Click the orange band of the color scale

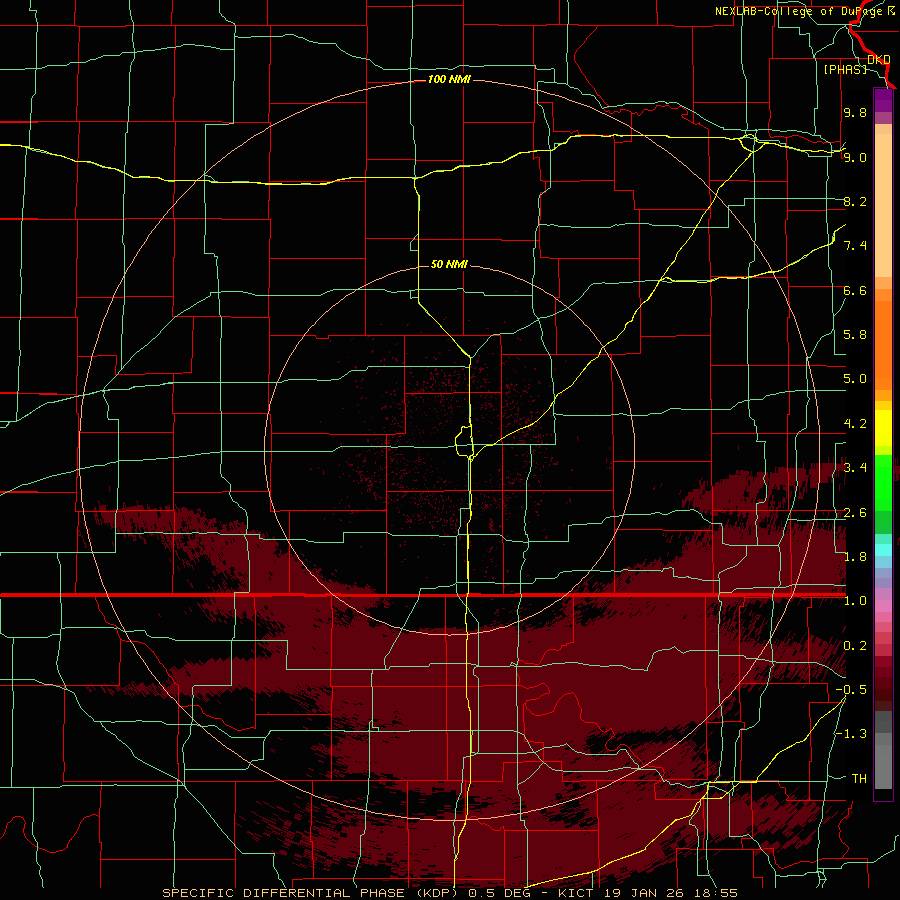click(x=883, y=346)
